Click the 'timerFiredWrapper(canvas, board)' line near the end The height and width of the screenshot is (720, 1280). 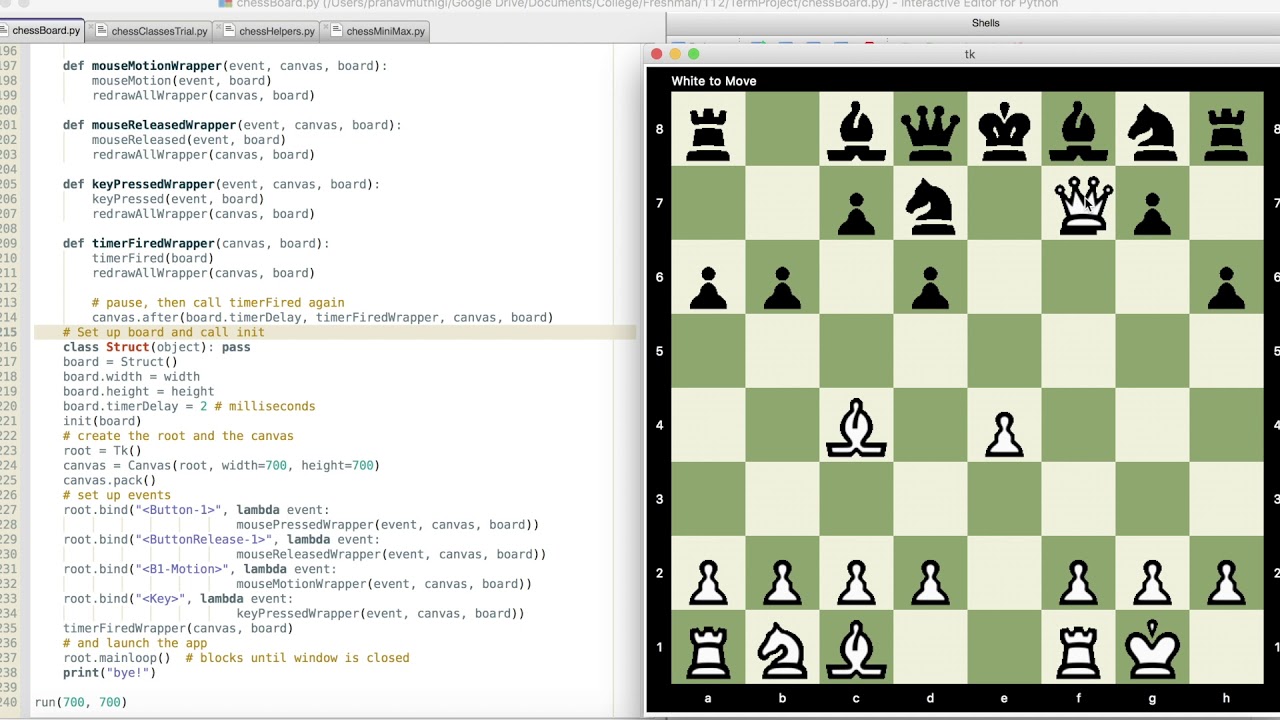tap(178, 628)
